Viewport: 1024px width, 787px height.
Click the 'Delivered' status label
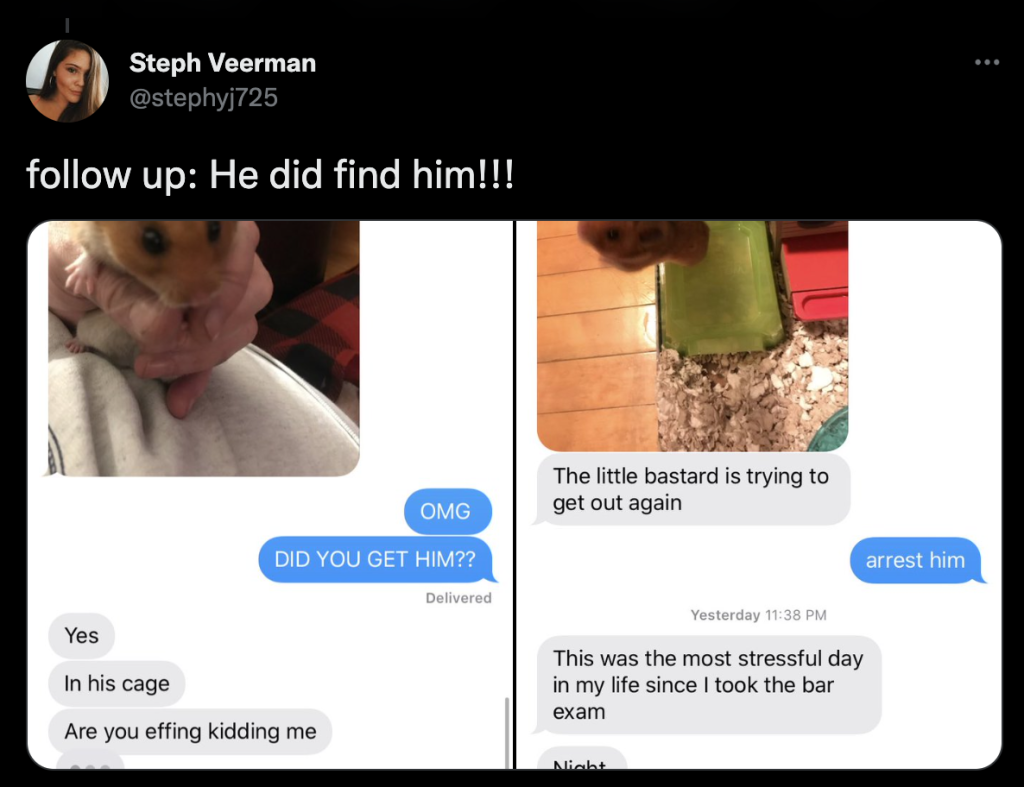458,598
